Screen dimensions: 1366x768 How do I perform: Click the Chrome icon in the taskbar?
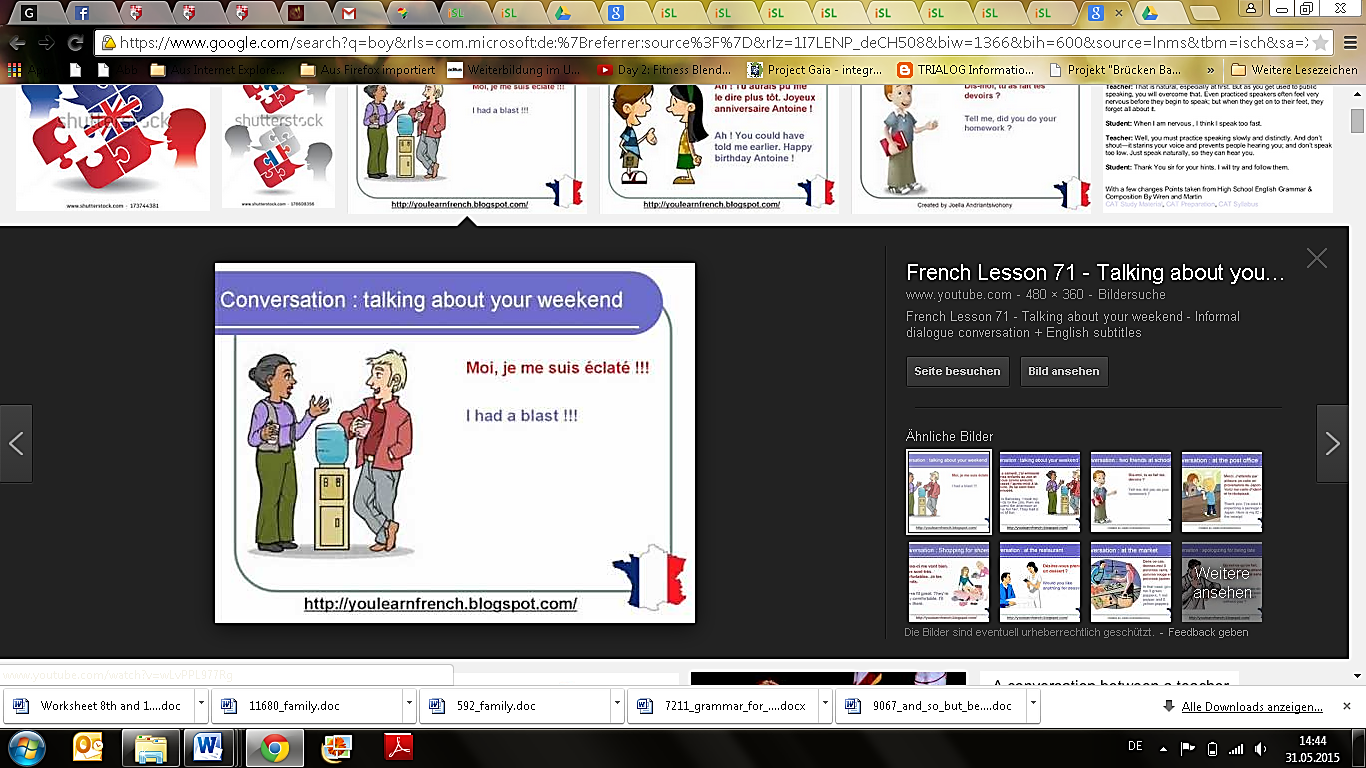275,747
